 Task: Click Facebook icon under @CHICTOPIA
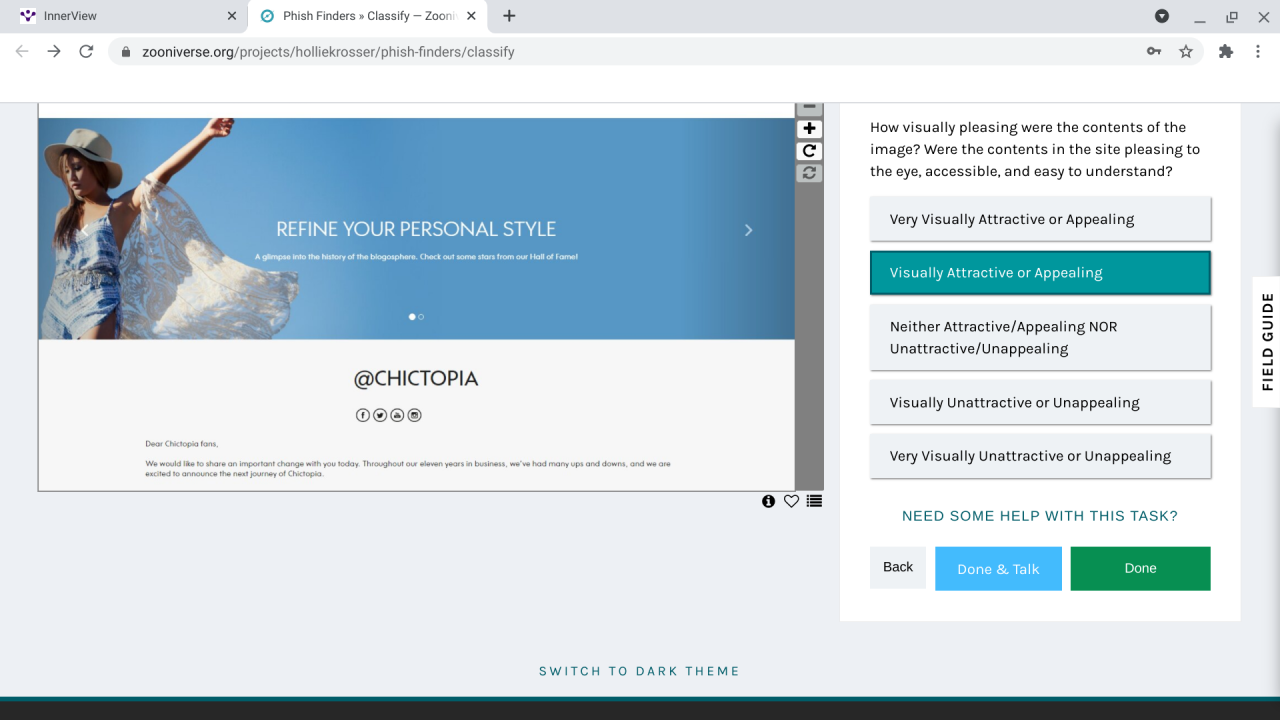[x=363, y=415]
